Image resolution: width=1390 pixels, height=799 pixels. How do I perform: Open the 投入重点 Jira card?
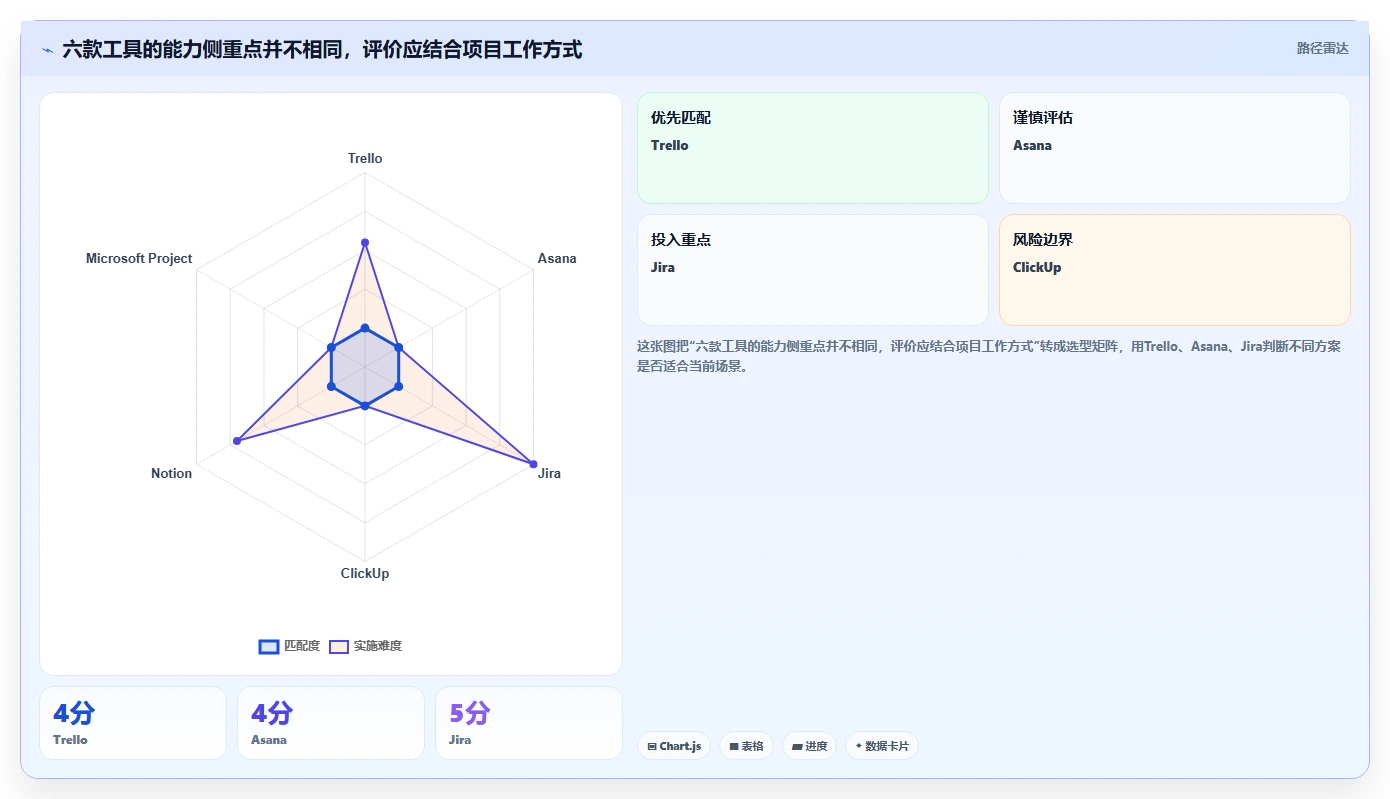(813, 270)
